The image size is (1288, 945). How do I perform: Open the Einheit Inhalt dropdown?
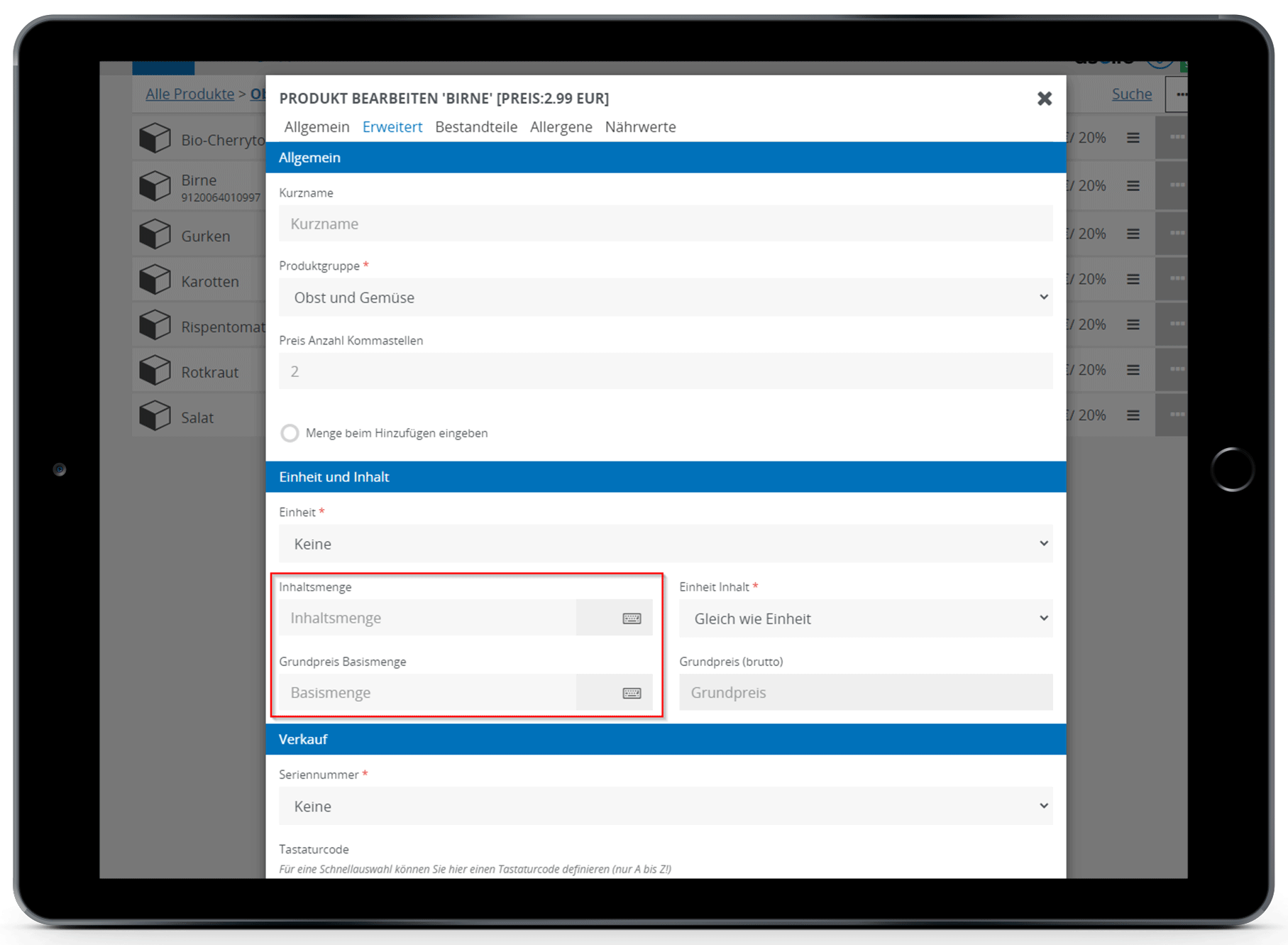[x=865, y=618]
